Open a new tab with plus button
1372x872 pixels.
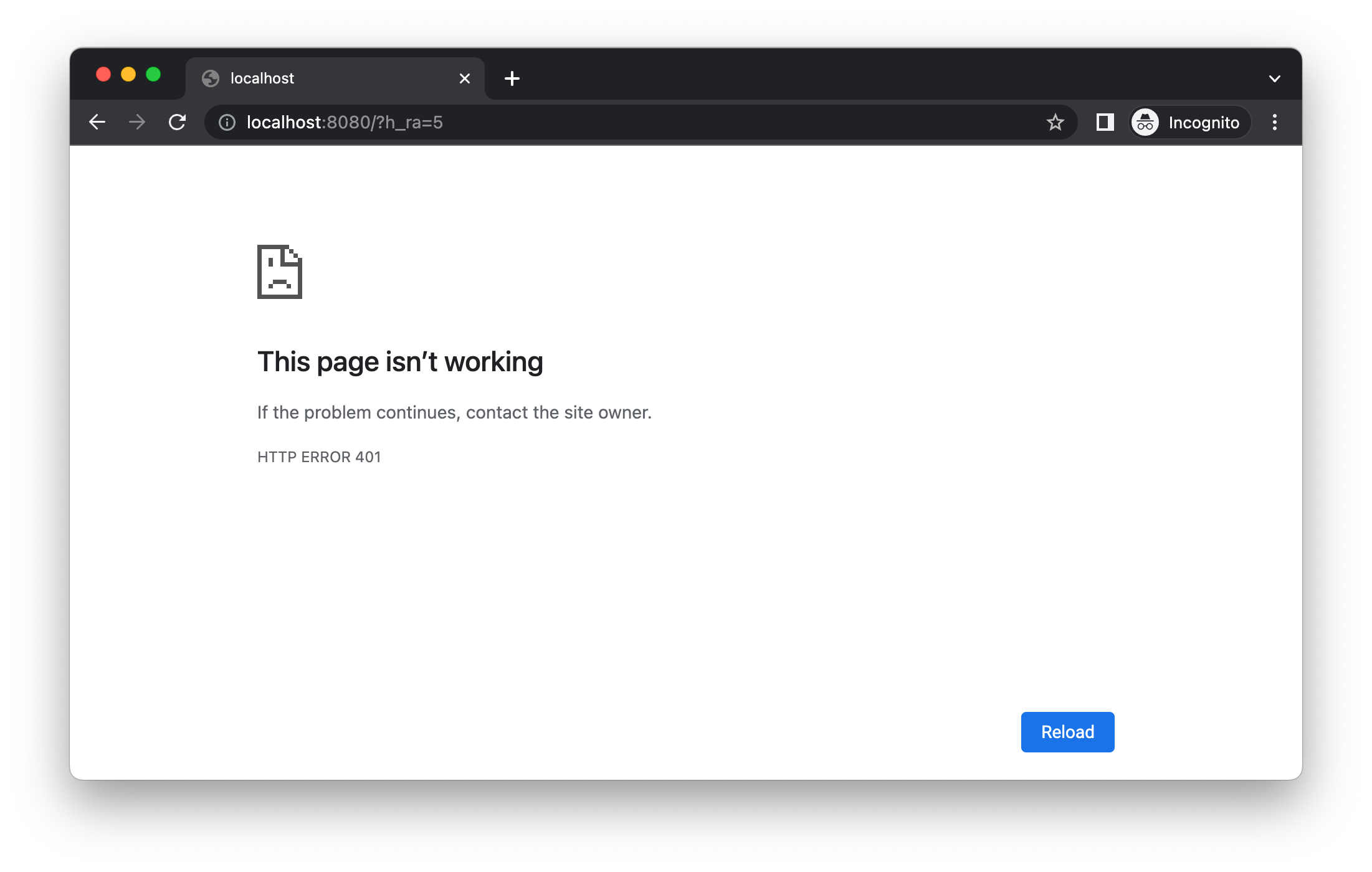(x=512, y=78)
